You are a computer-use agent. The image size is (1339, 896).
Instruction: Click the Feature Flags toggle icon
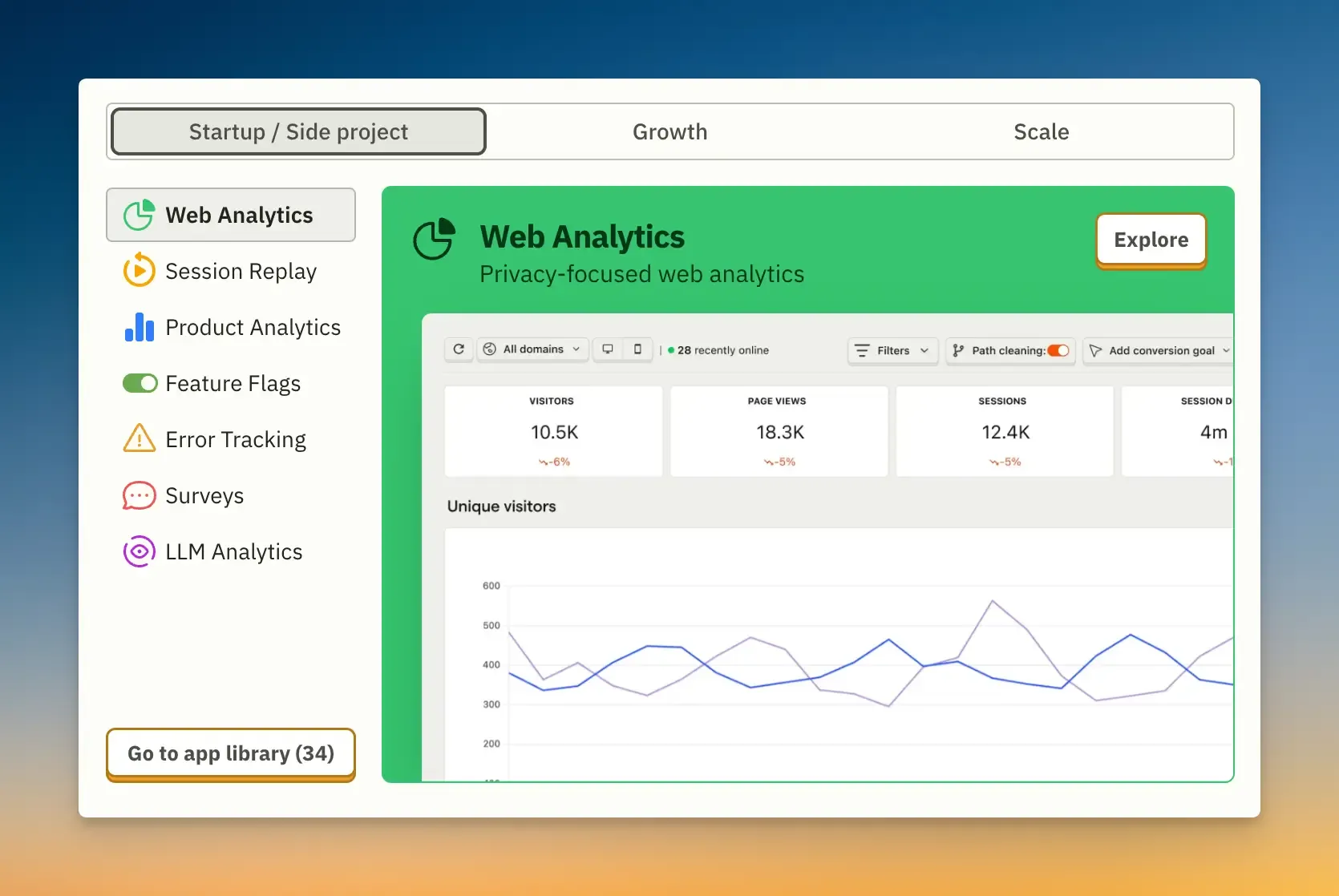pos(139,383)
